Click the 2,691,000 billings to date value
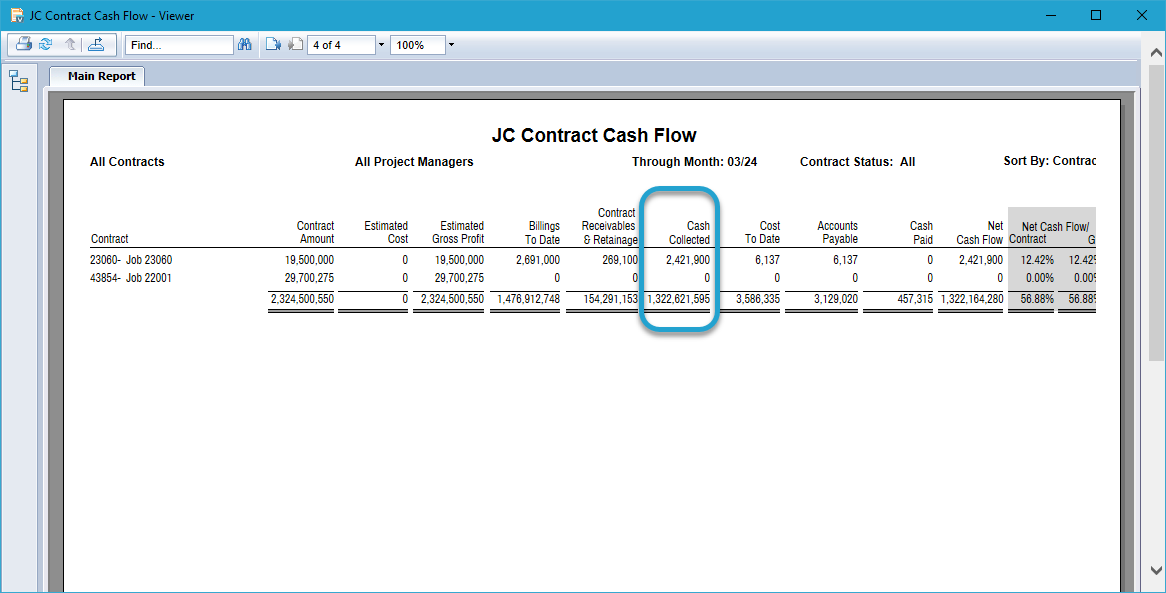The width and height of the screenshot is (1166, 593). pos(537,260)
